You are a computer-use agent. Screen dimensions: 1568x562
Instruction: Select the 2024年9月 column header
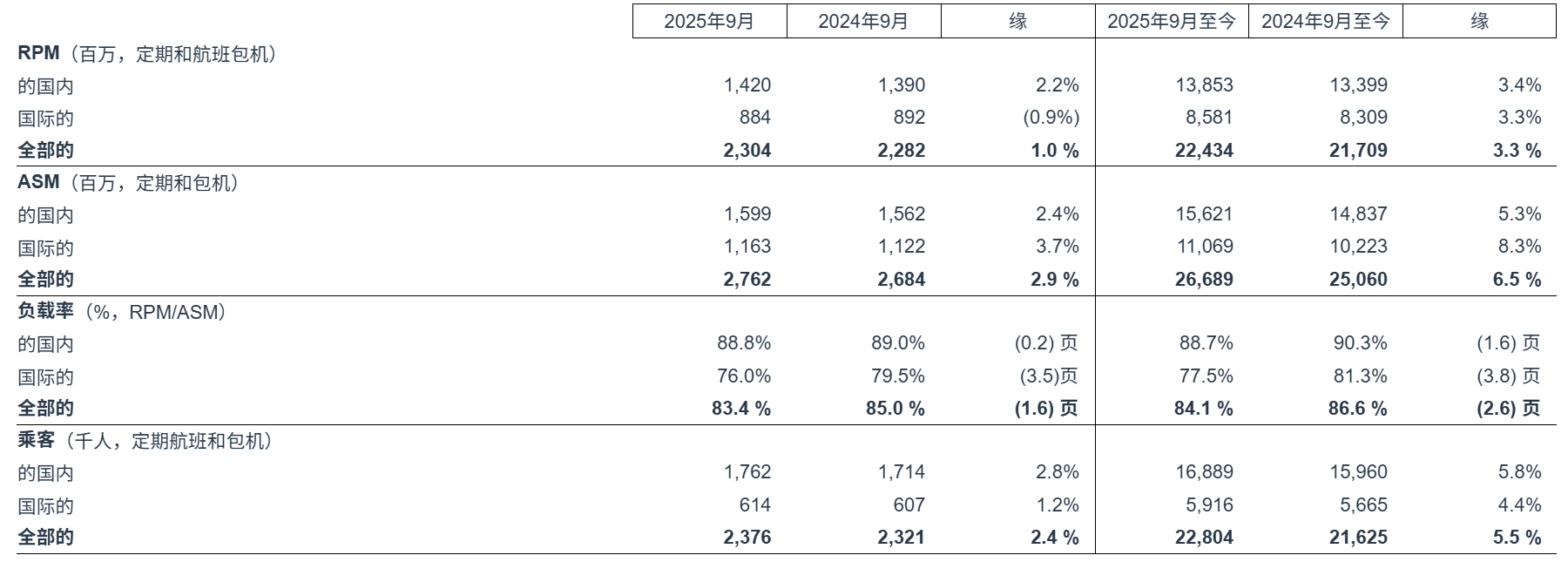(x=863, y=22)
